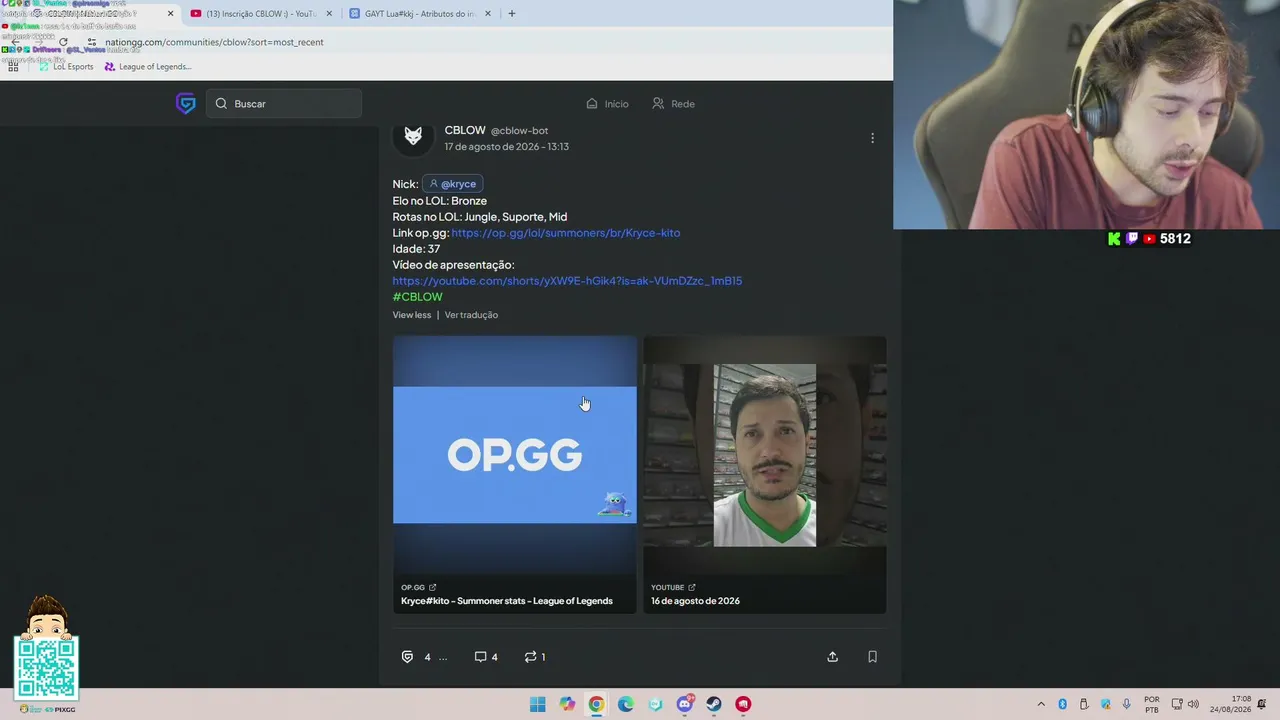Open the @kryce mention tag
The image size is (1280, 720).
click(x=453, y=184)
